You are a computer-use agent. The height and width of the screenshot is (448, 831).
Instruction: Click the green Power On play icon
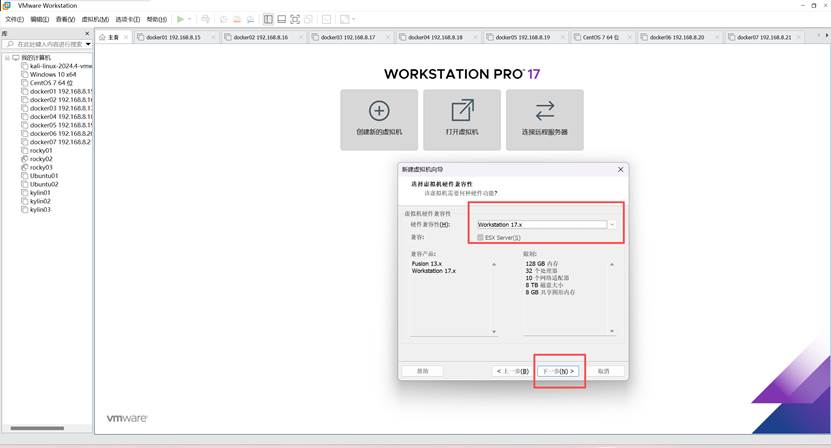tap(180, 19)
